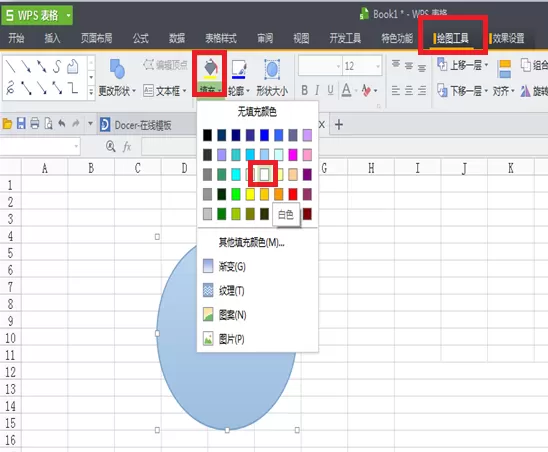
Task: Click the text highlight effect icon
Action: (366, 91)
